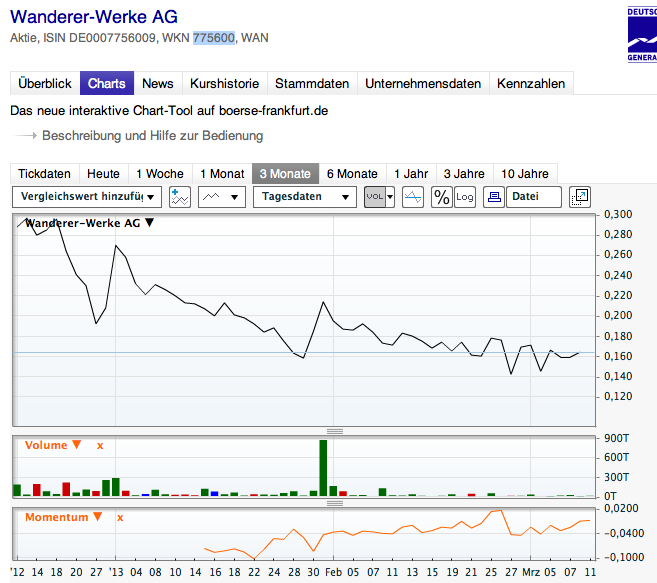Click the print chart icon
657x583 pixels.
pyautogui.click(x=493, y=197)
